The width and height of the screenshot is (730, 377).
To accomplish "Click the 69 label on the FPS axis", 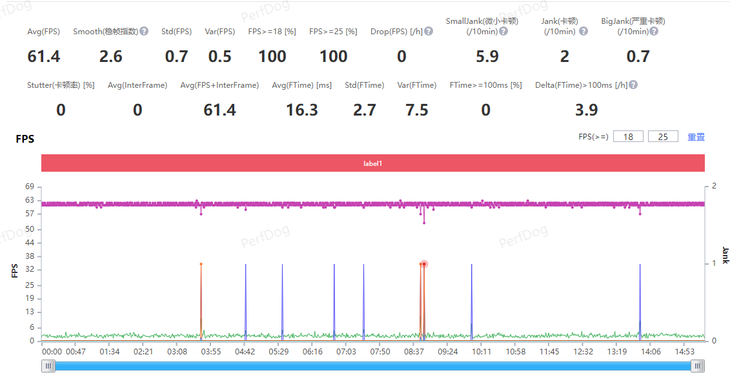I will pyautogui.click(x=30, y=187).
